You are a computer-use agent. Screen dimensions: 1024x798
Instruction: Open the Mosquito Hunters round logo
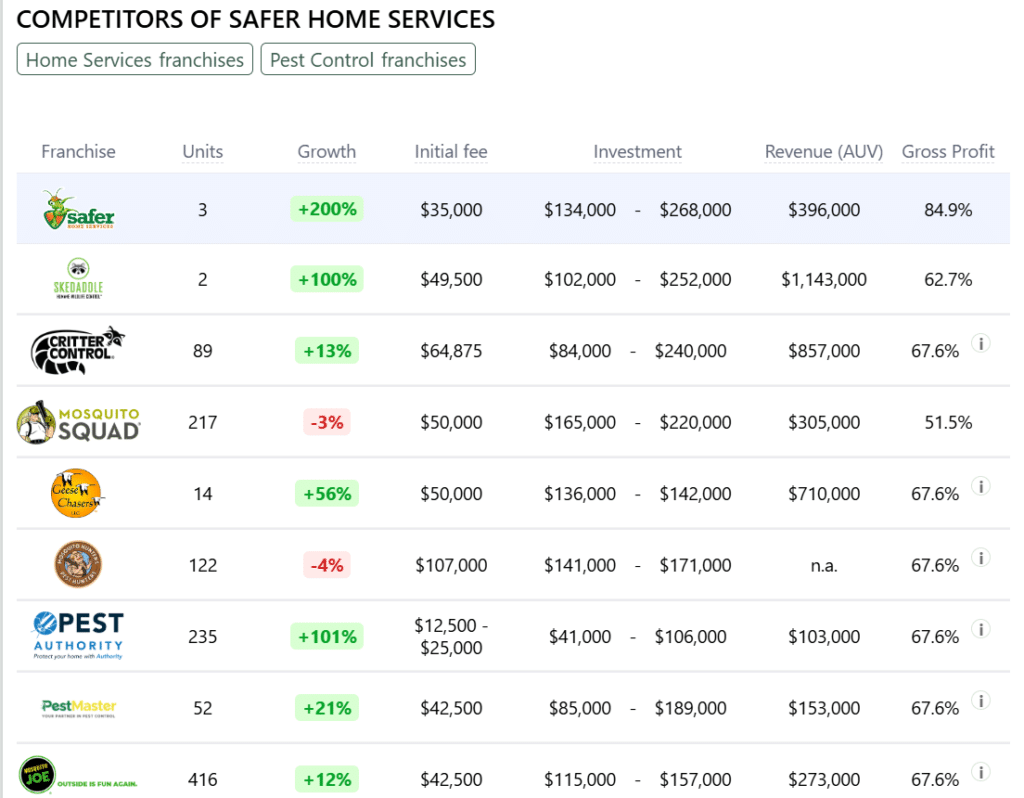pyautogui.click(x=78, y=565)
